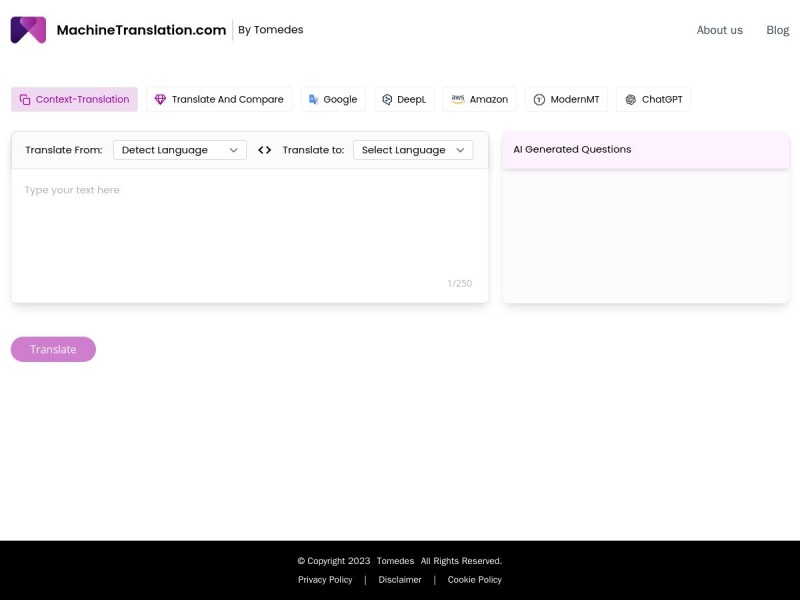
Task: Click the Translate button
Action: [54, 349]
